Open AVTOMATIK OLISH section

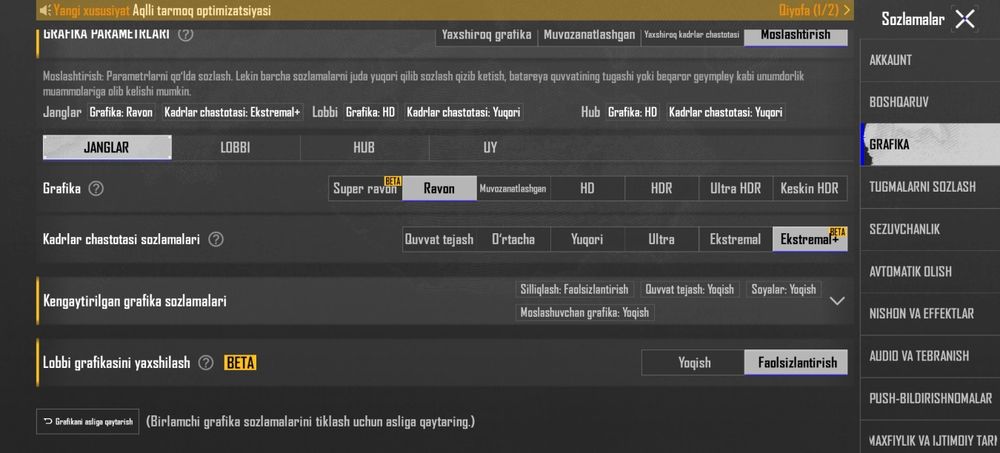pyautogui.click(x=930, y=271)
